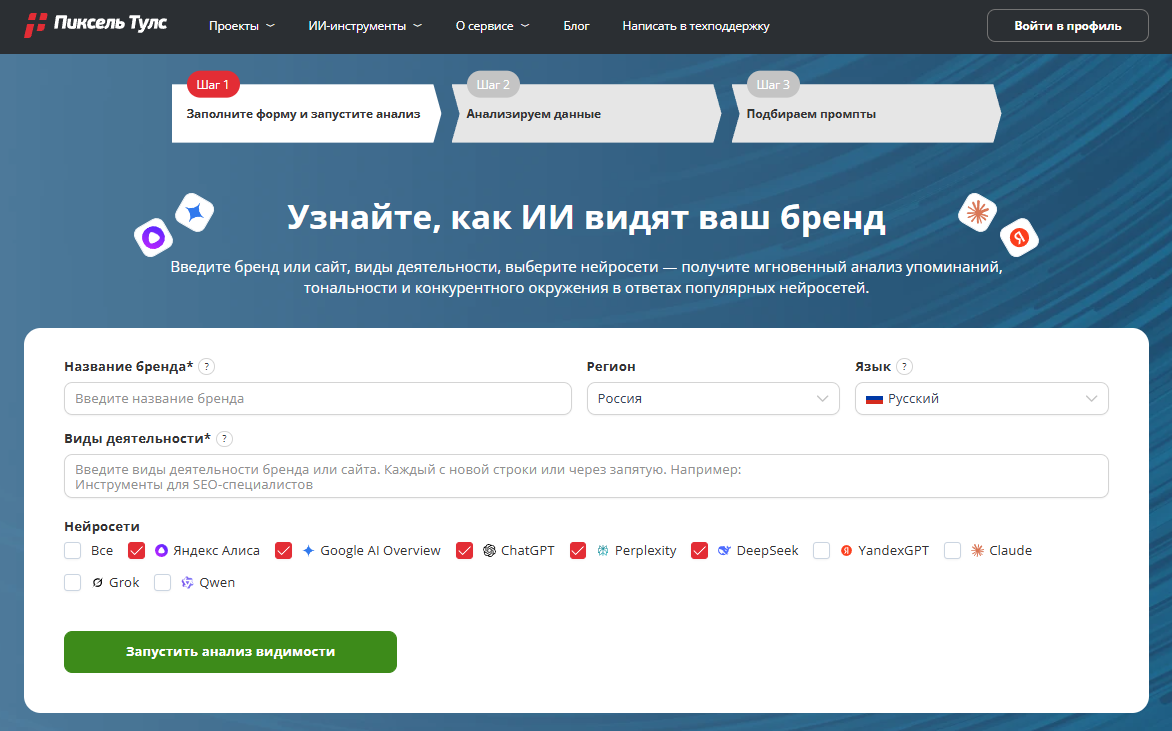Expand the ИИ-инструменты menu
Screen dimensions: 1172x731
point(365,26)
